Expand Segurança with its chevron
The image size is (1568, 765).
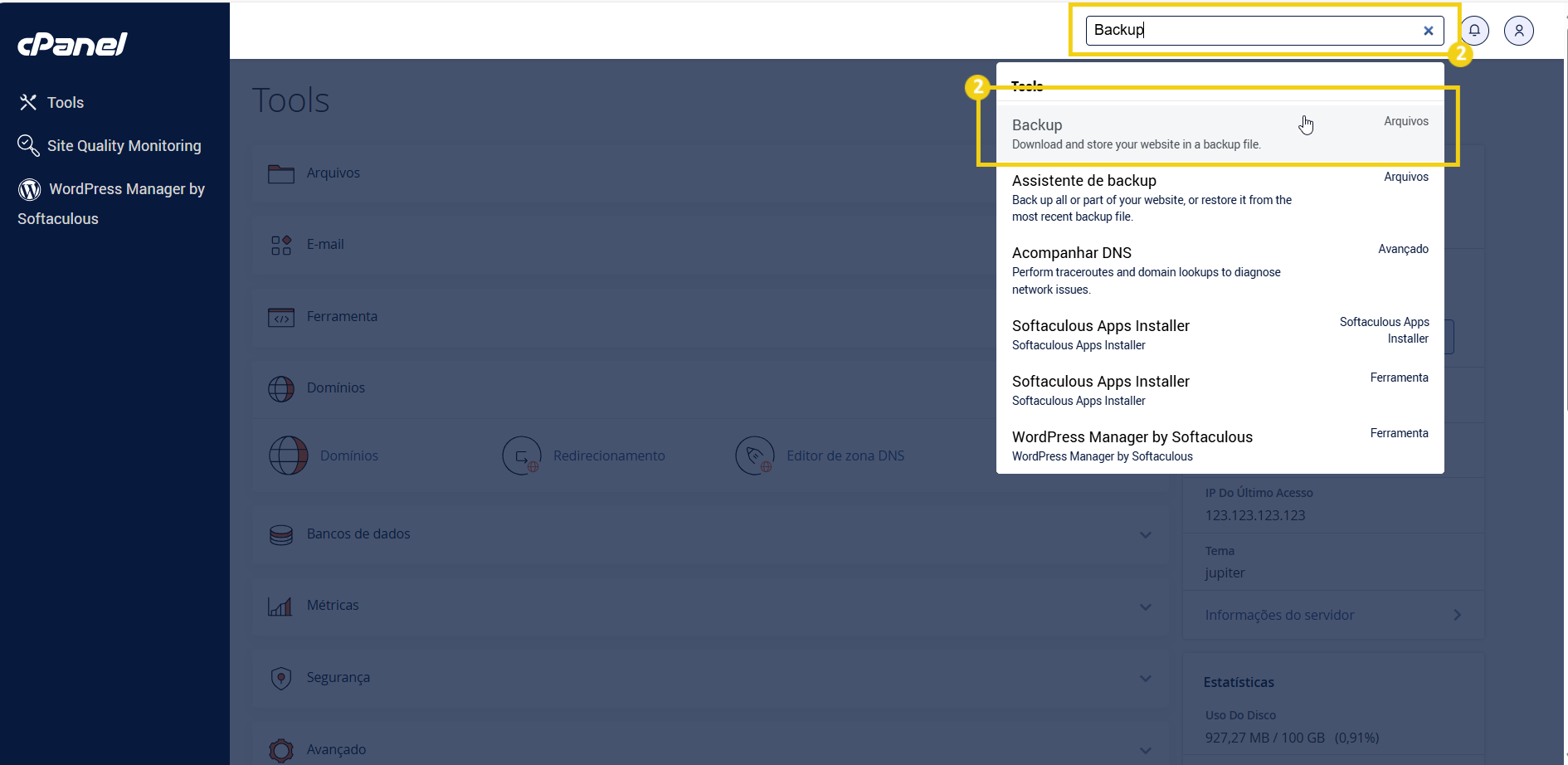pos(1146,679)
